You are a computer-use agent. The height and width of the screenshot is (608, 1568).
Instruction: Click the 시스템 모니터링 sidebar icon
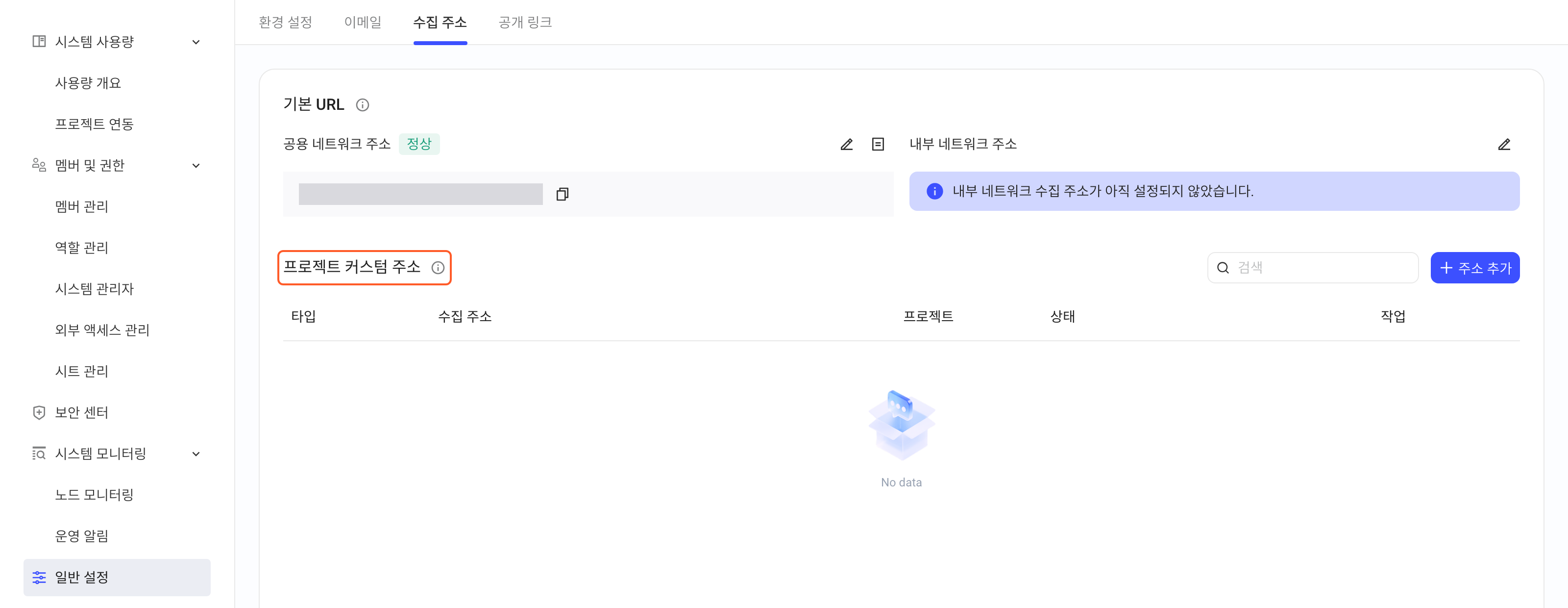click(x=39, y=454)
